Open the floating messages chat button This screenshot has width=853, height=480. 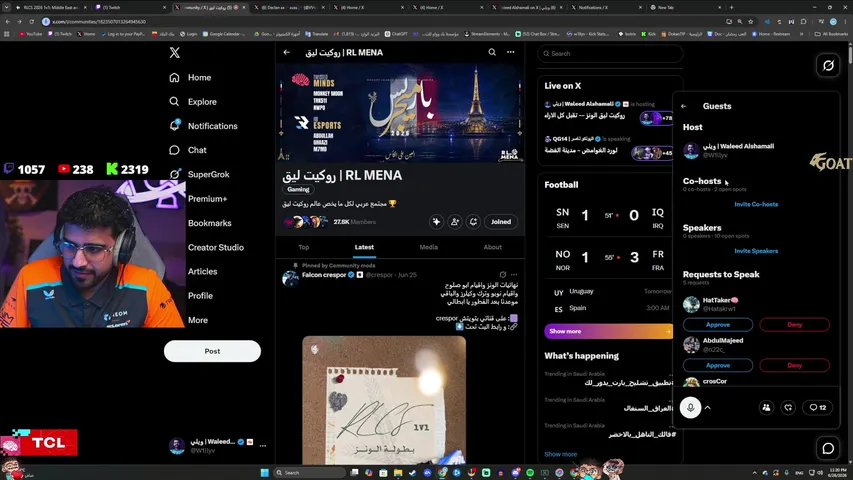pos(828,448)
